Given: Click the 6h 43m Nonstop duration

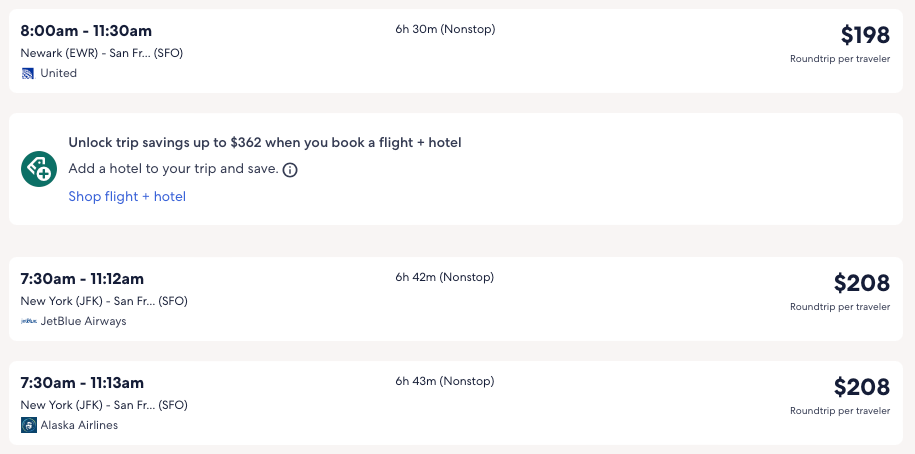Looking at the screenshot, I should (x=444, y=381).
